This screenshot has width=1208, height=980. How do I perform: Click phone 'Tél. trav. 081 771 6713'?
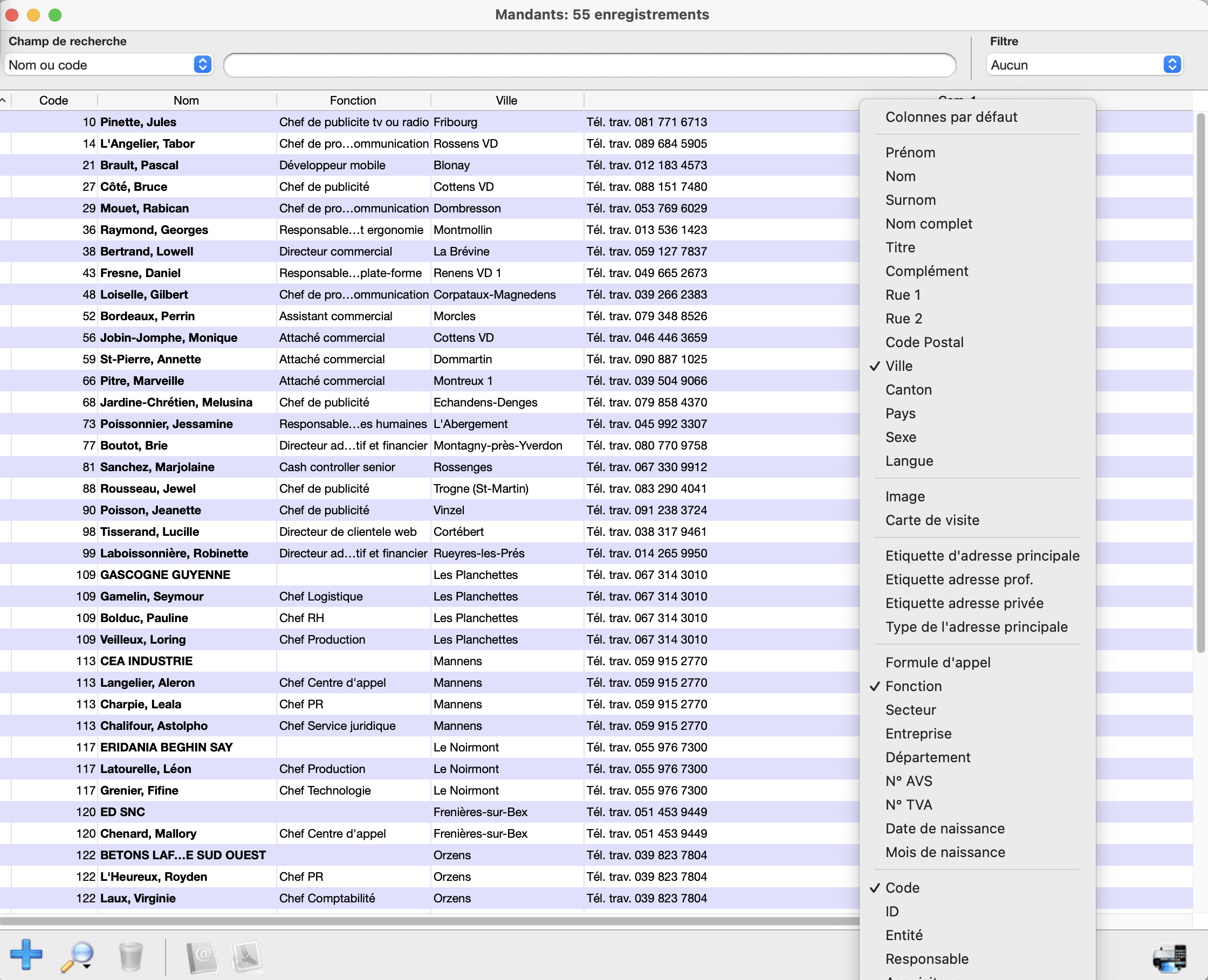coord(647,122)
